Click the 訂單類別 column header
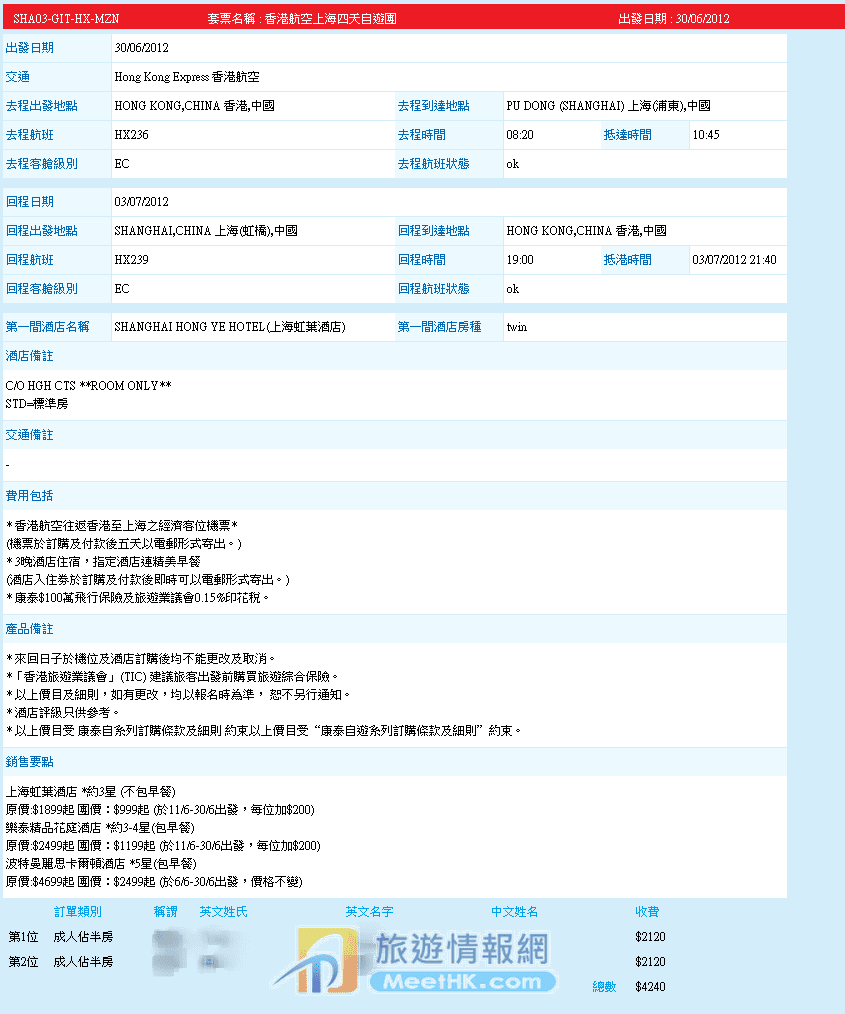 pos(77,912)
